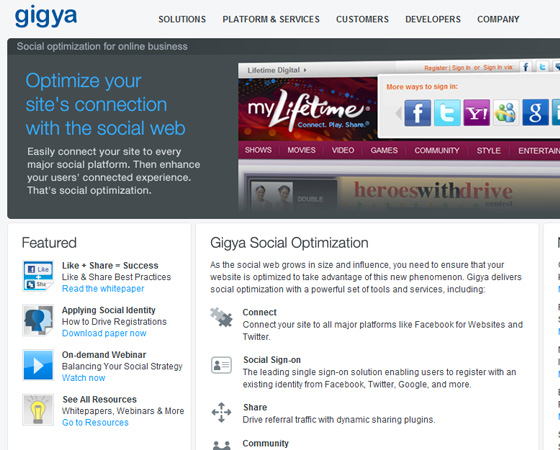
Task: Select the STYLE tab on myLifetime
Action: [x=489, y=150]
